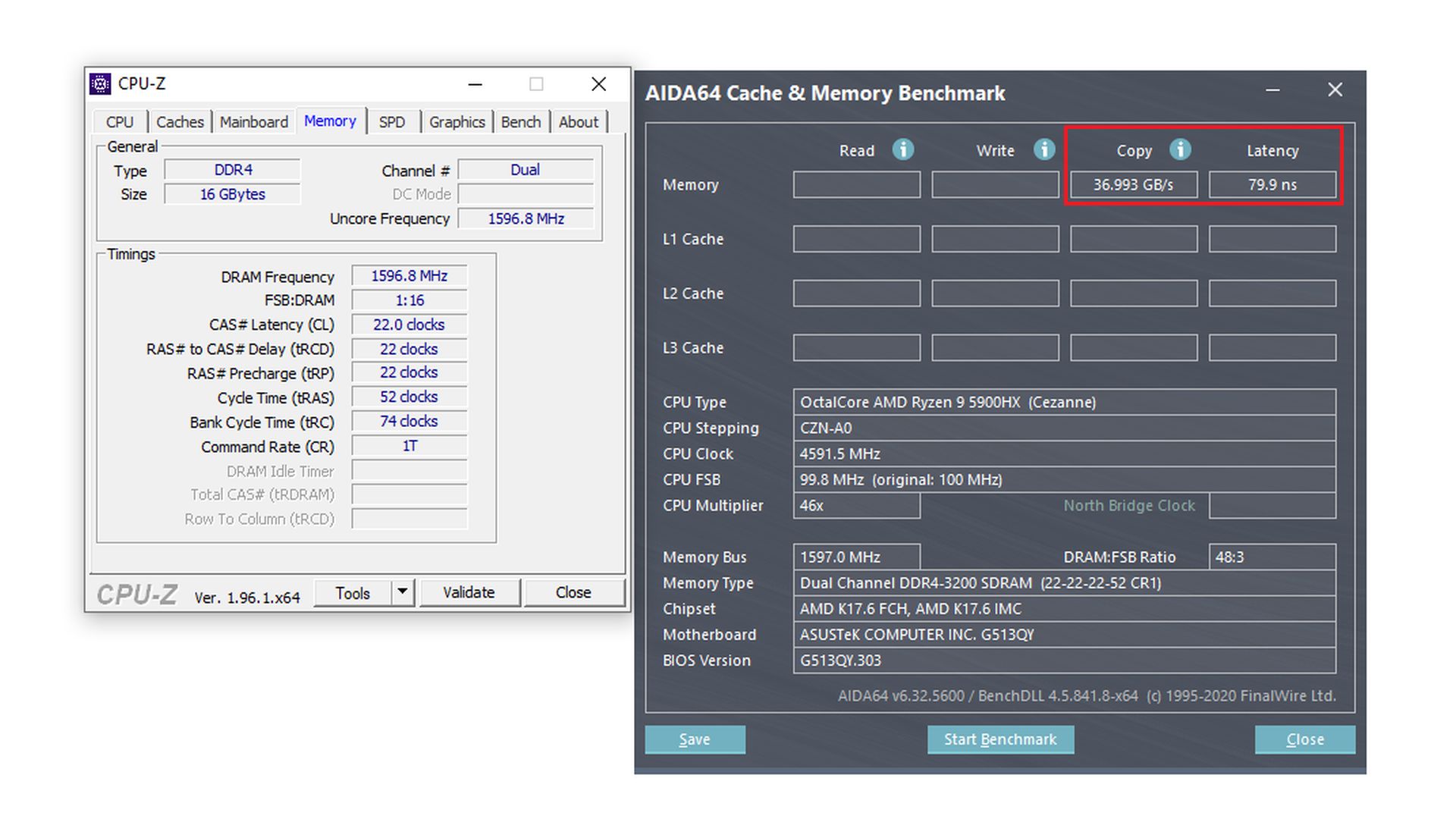Open the Graphics tab
Viewport: 1456px width, 819px height.
[x=457, y=122]
